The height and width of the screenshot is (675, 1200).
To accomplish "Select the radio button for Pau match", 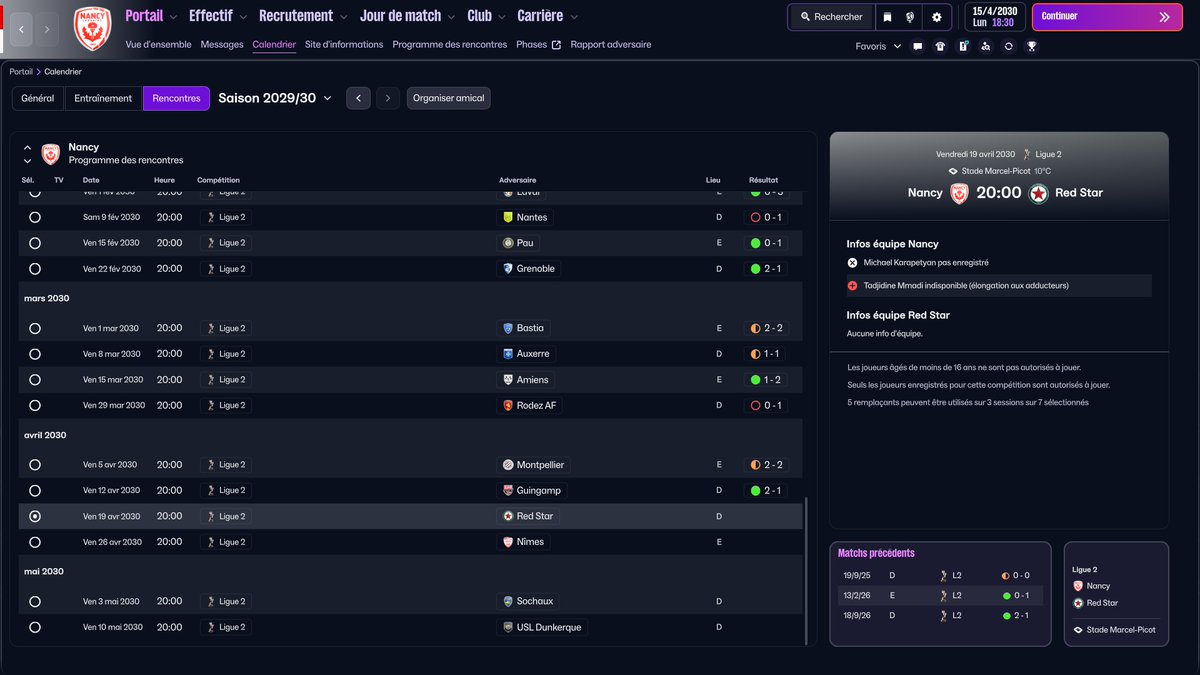I will click(x=35, y=243).
